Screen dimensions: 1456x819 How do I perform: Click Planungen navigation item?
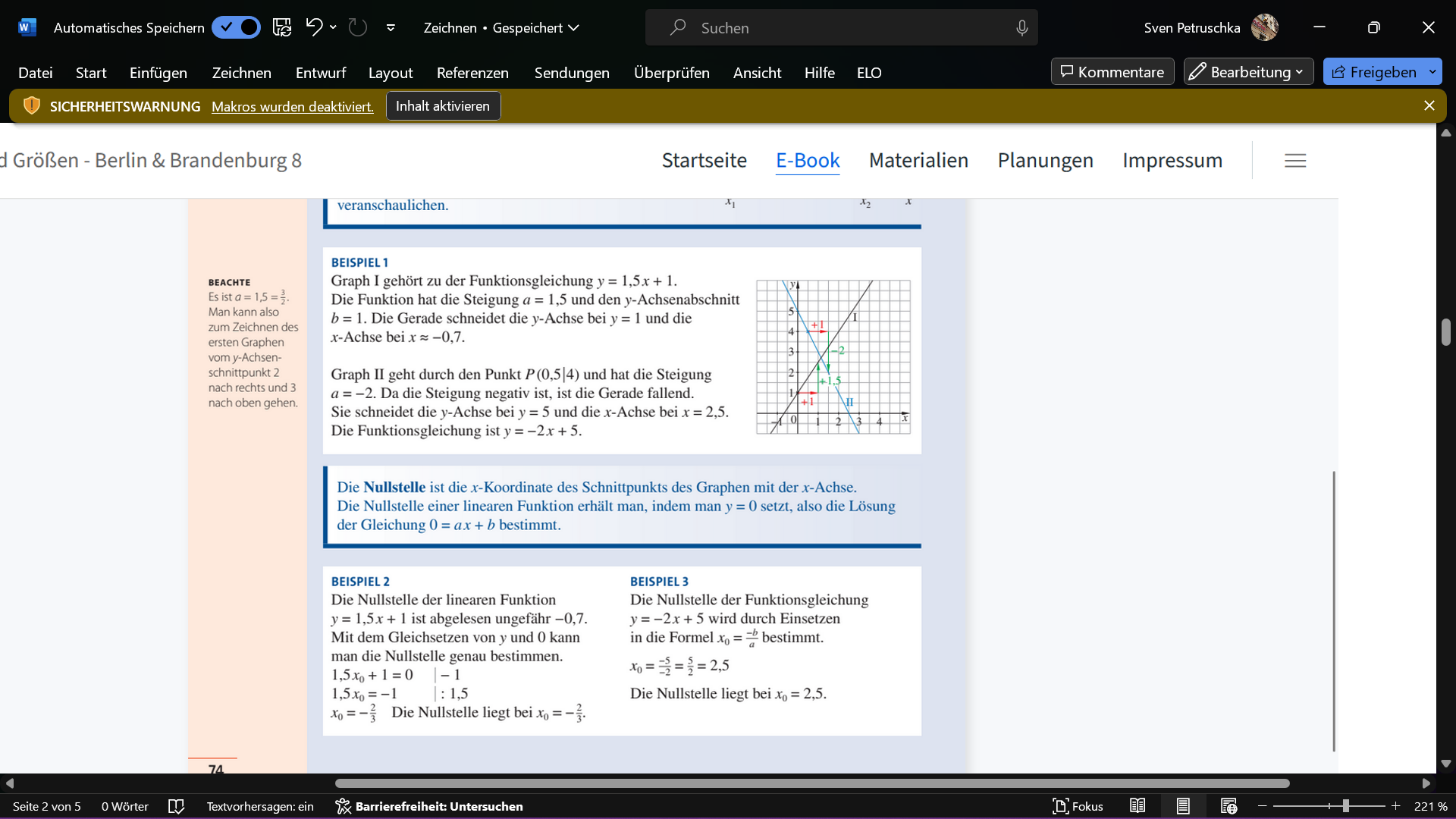tap(1045, 160)
